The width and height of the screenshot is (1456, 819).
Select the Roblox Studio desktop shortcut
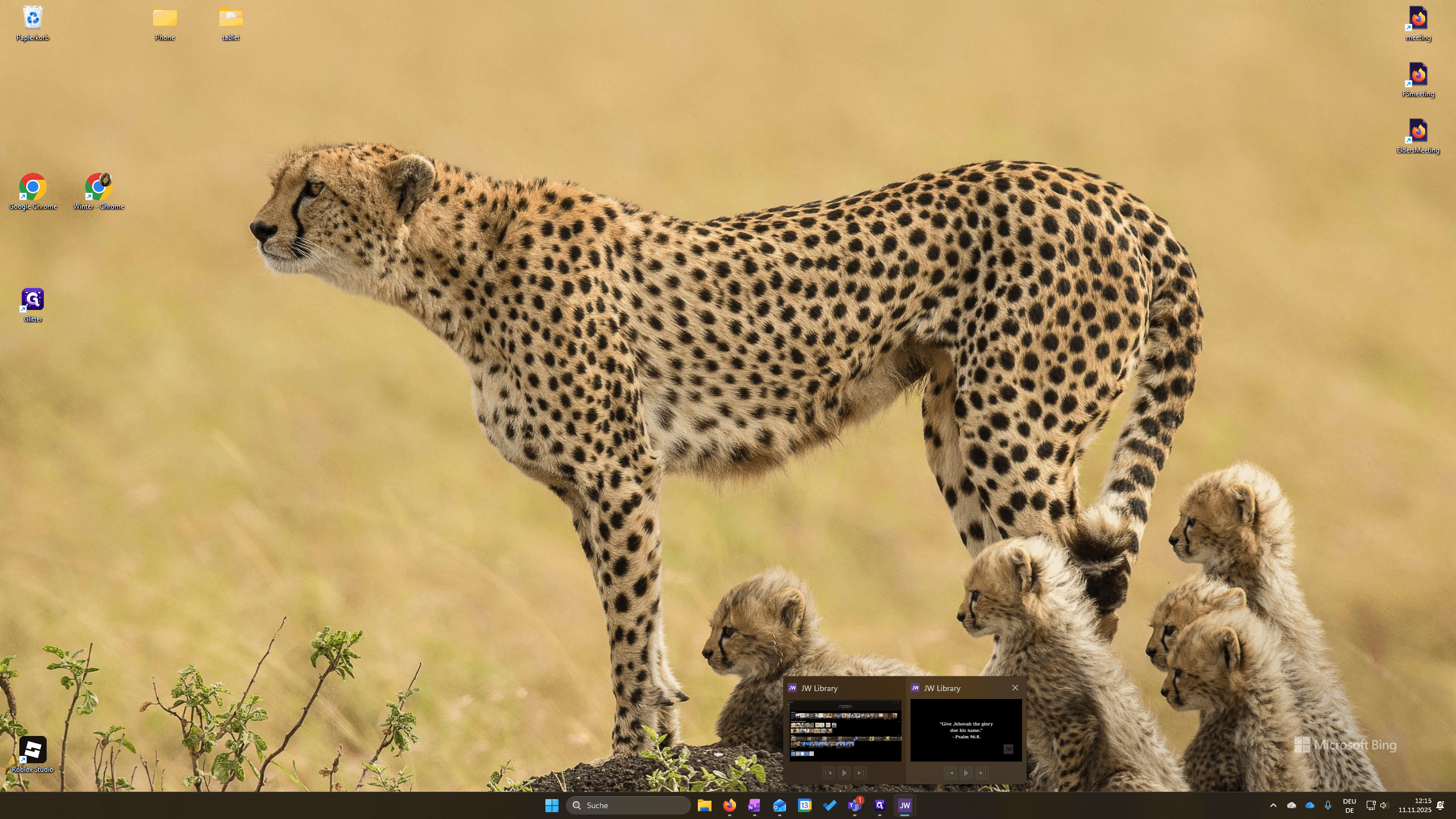pyautogui.click(x=32, y=755)
